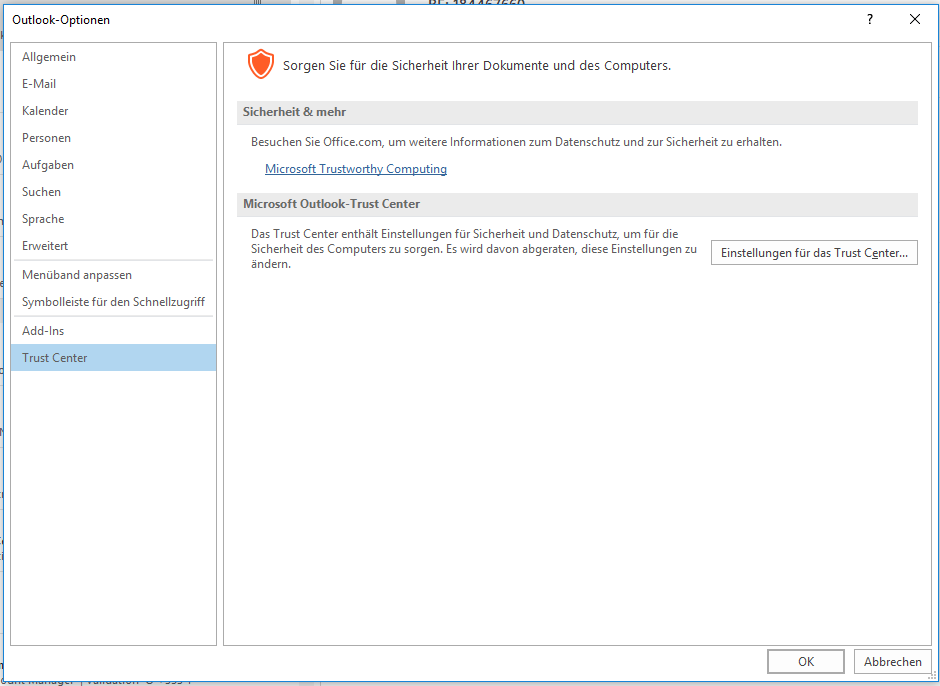This screenshot has height=686, width=940.
Task: Confirm the dialog with OK
Action: point(805,662)
